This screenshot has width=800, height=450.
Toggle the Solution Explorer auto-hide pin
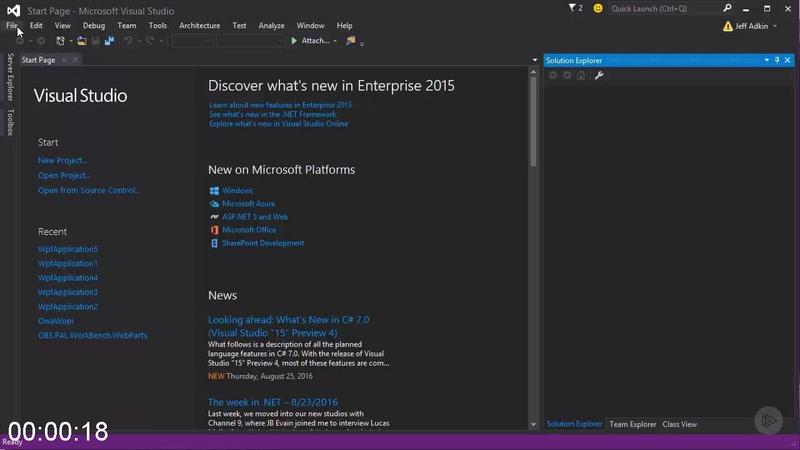[777, 60]
